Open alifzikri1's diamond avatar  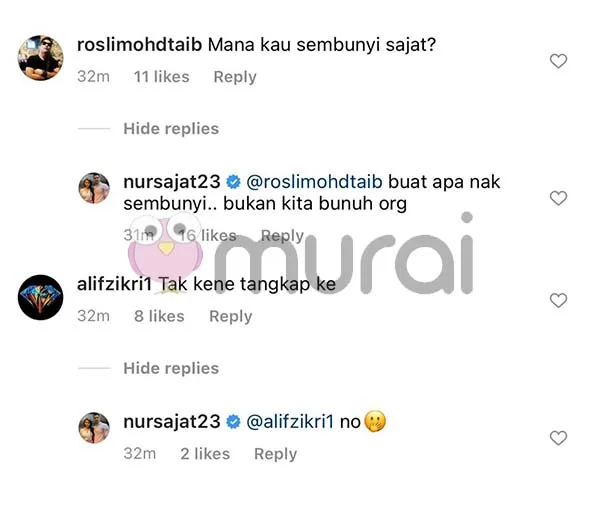[x=40, y=297]
